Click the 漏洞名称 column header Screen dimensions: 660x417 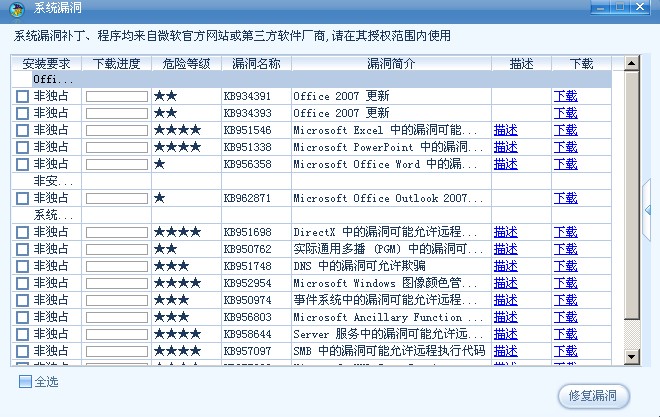click(256, 64)
